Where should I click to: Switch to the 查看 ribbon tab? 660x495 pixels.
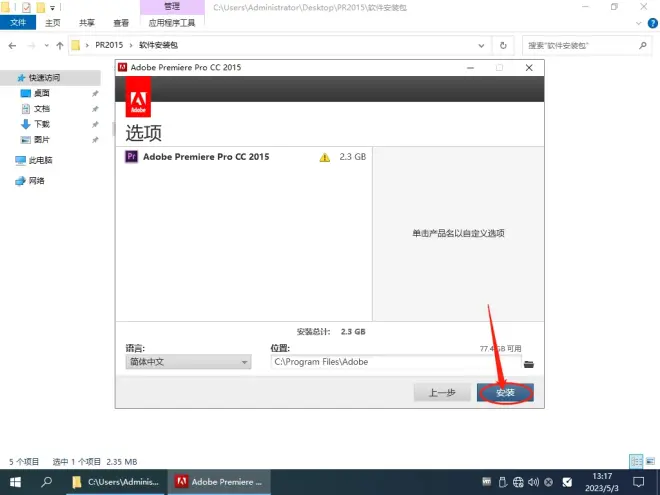pyautogui.click(x=121, y=22)
